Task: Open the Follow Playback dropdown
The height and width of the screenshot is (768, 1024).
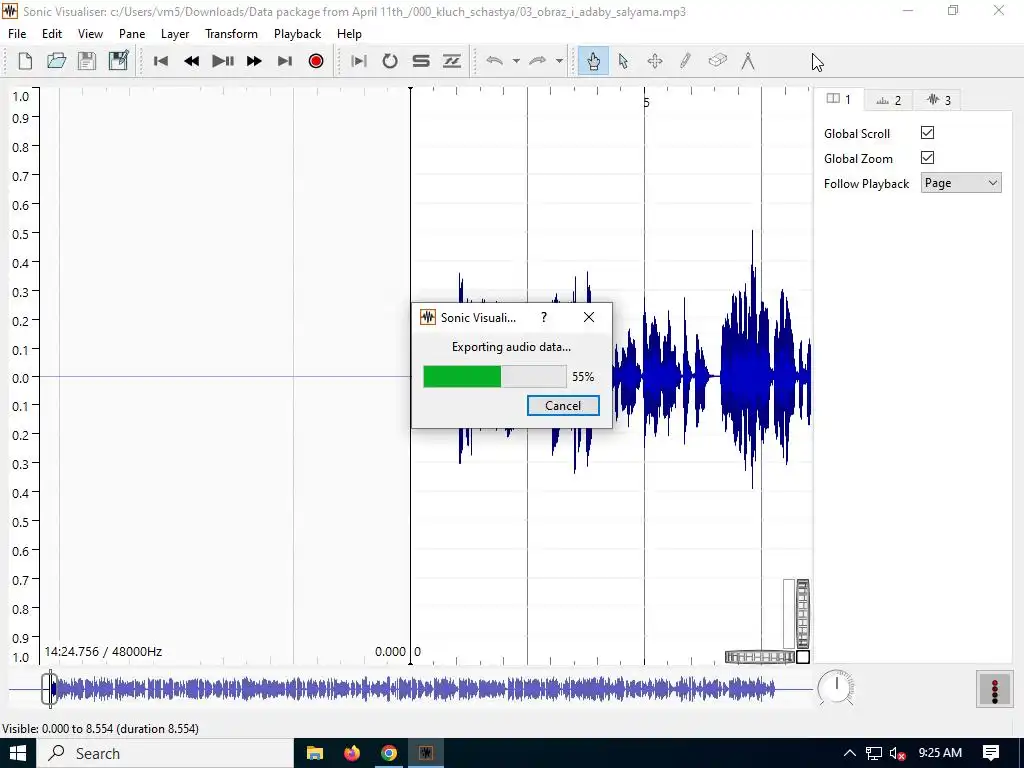Action: tap(961, 183)
